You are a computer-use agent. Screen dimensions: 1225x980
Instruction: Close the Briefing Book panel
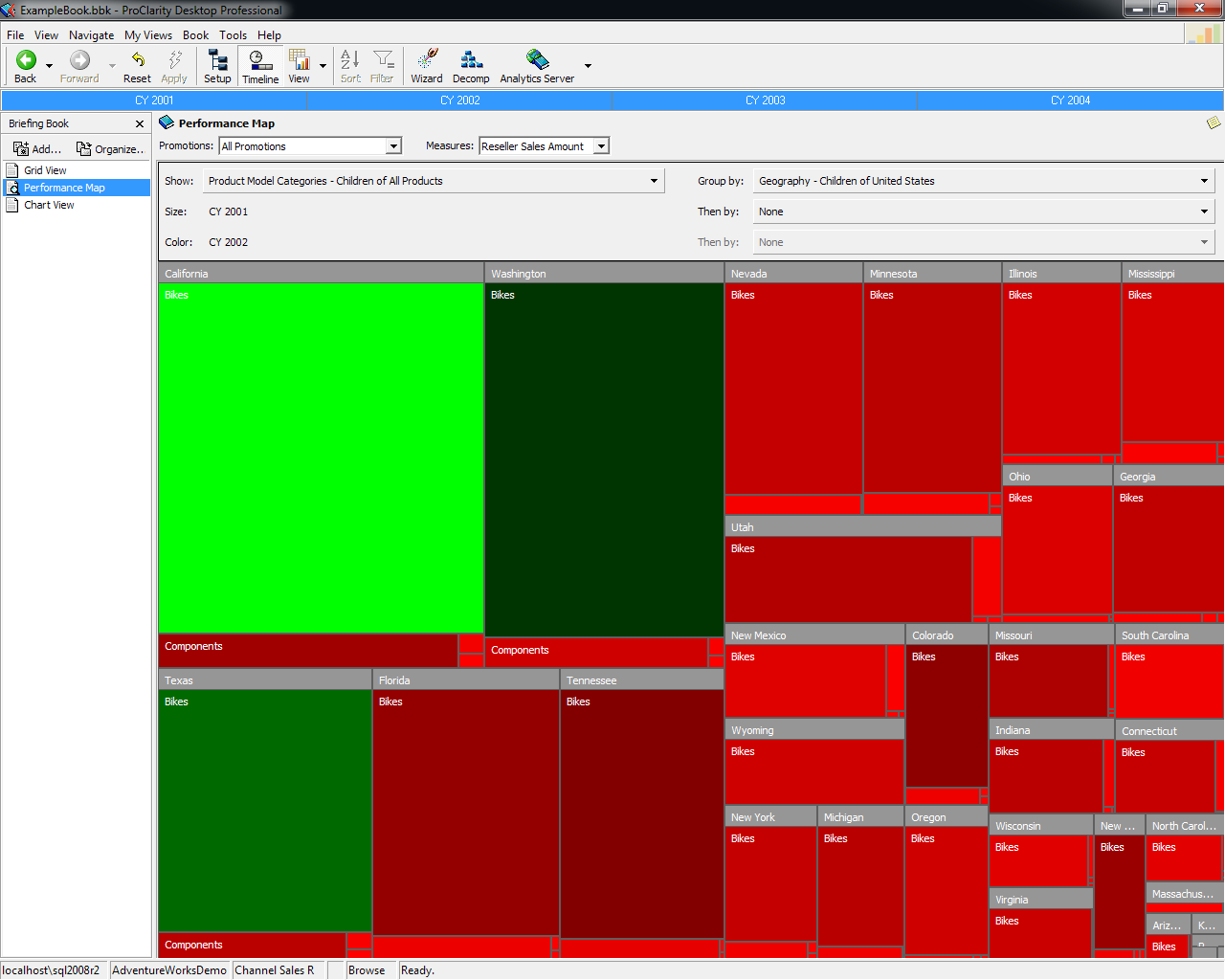[140, 124]
